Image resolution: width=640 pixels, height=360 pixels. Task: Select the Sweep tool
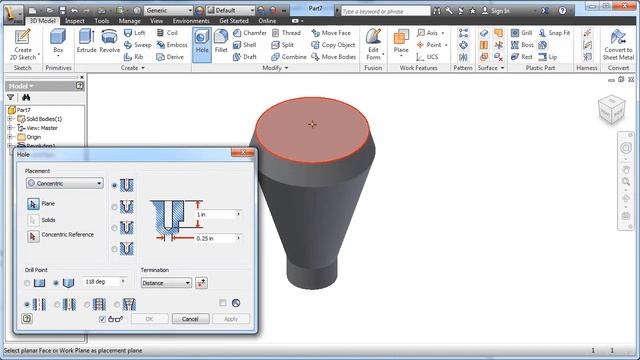click(x=137, y=45)
